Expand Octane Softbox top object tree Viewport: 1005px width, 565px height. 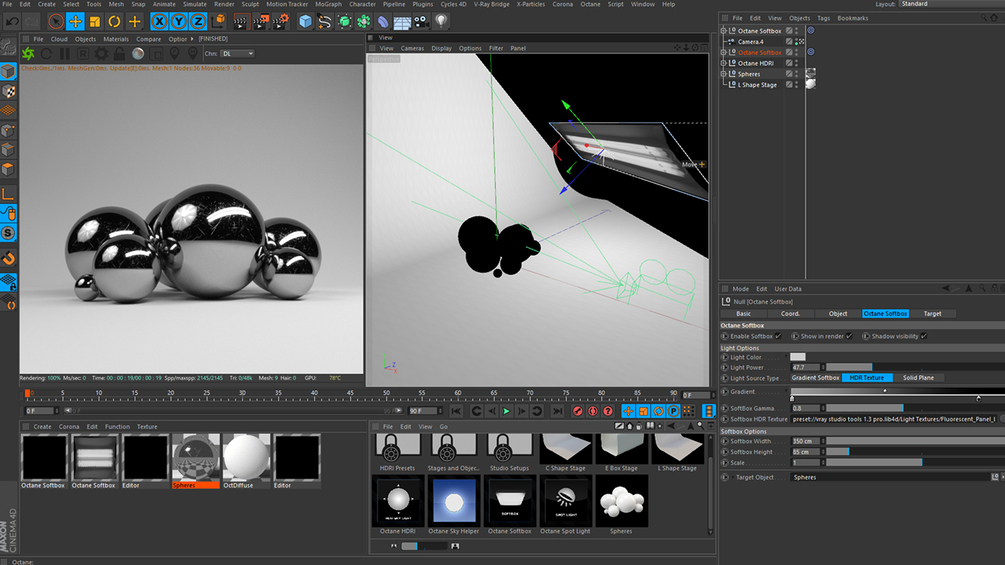point(724,31)
